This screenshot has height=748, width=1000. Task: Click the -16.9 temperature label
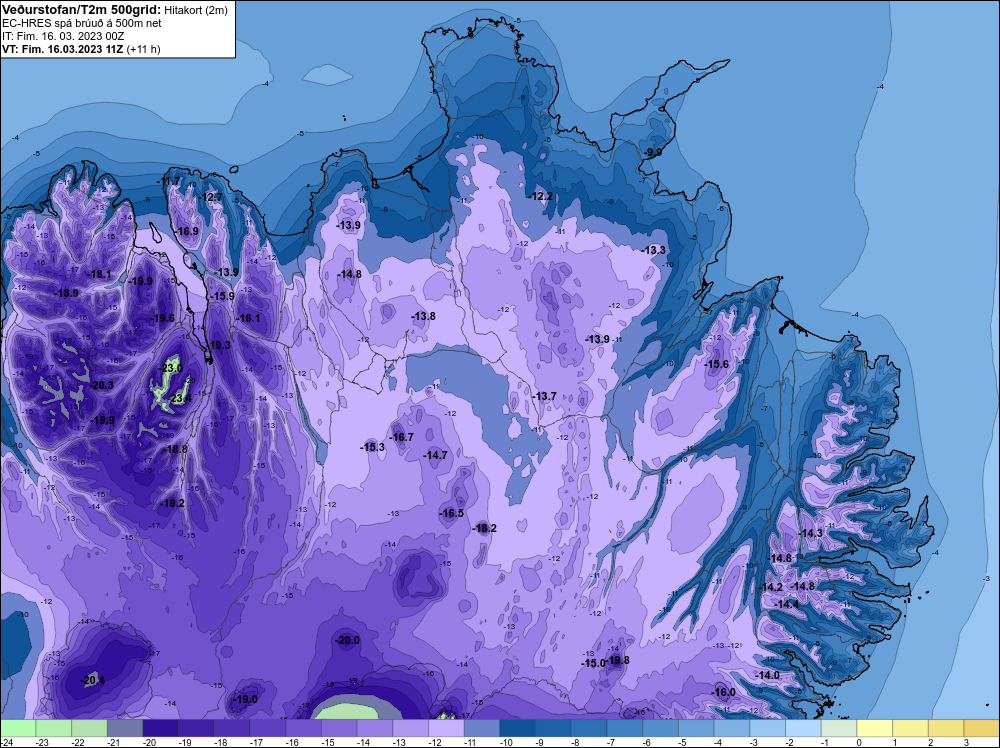186,231
